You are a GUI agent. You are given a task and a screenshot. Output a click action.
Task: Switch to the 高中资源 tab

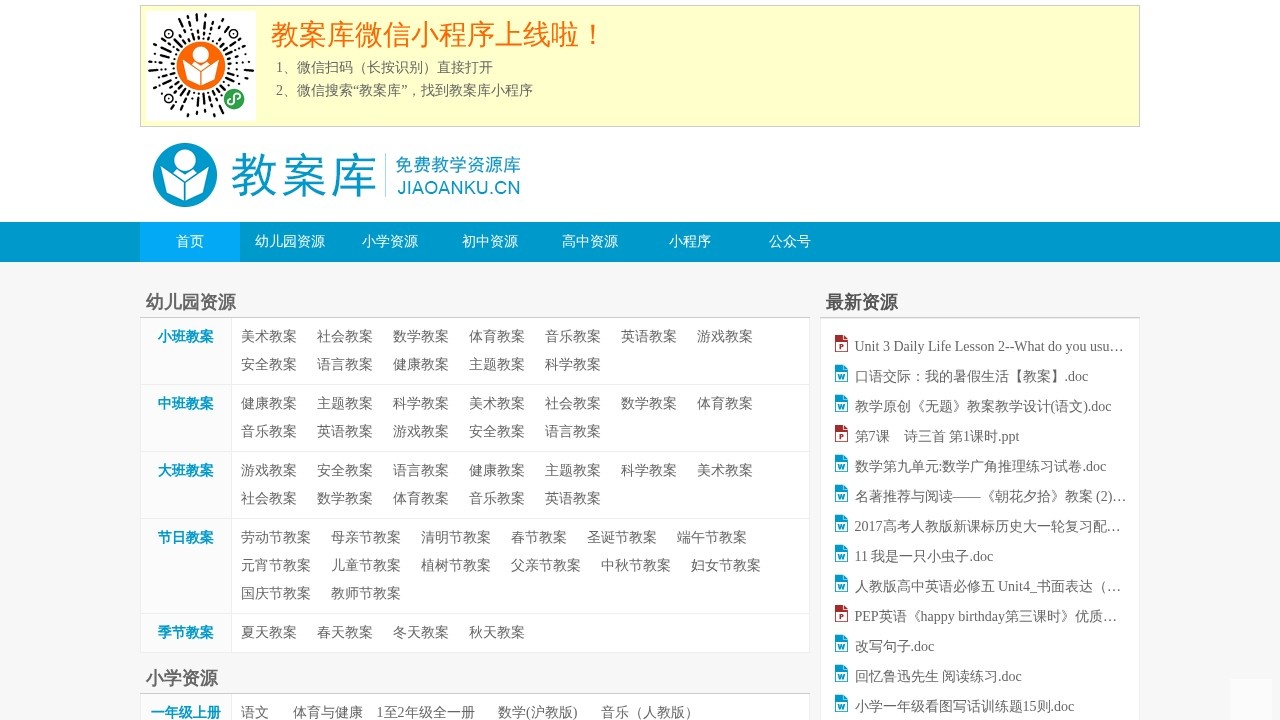pyautogui.click(x=589, y=241)
